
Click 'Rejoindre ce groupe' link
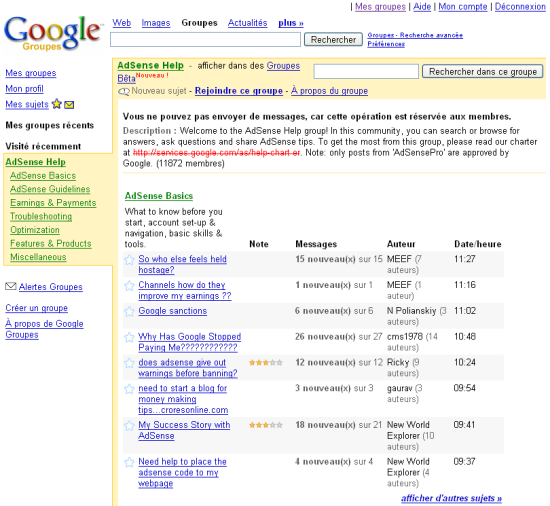coord(239,91)
